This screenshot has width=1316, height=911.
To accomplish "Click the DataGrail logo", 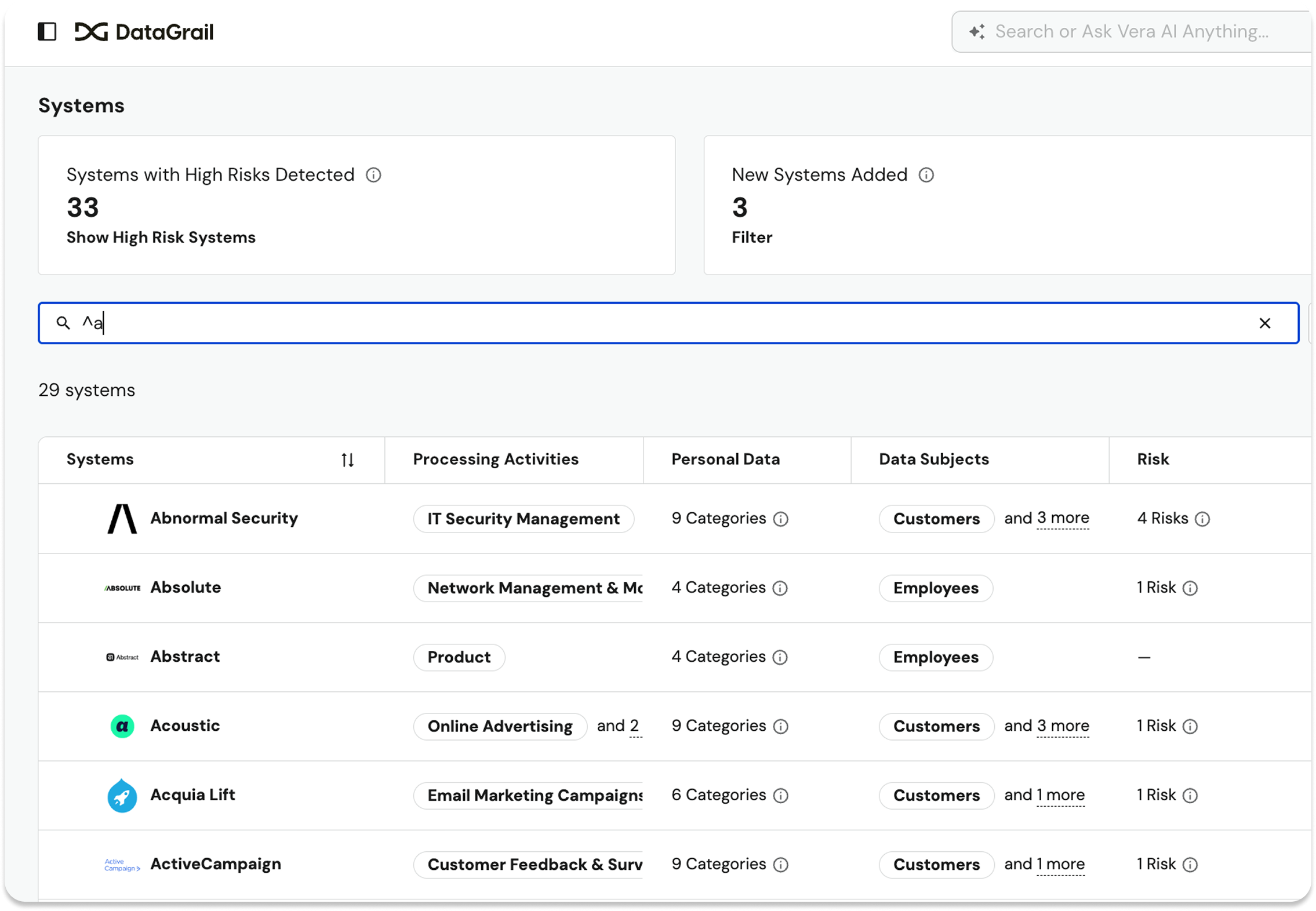I will [144, 32].
